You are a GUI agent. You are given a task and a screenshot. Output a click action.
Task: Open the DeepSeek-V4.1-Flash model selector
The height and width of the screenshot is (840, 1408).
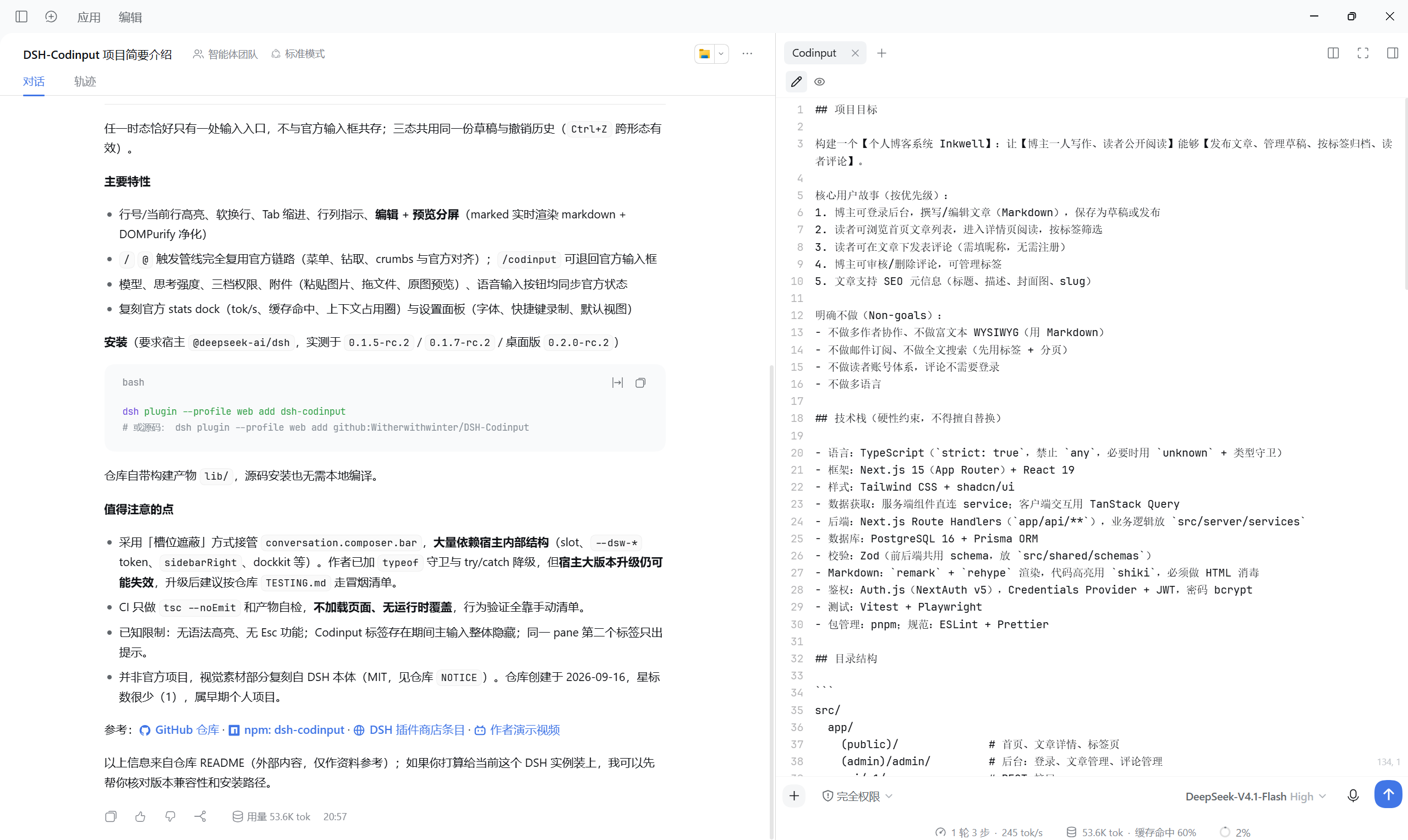pos(1255,797)
